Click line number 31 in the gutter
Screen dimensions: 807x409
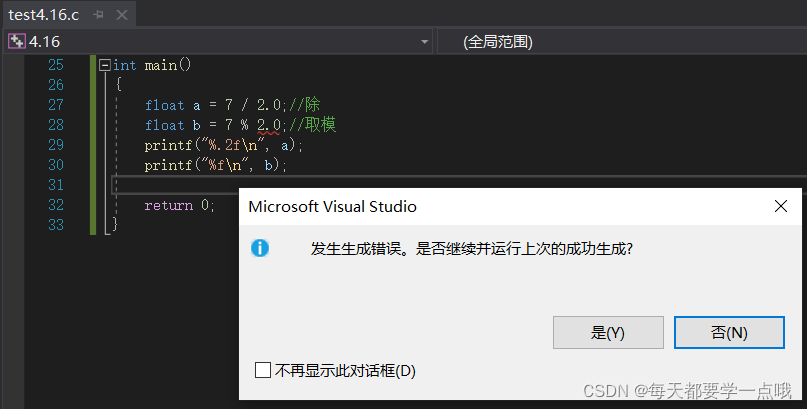[56, 185]
